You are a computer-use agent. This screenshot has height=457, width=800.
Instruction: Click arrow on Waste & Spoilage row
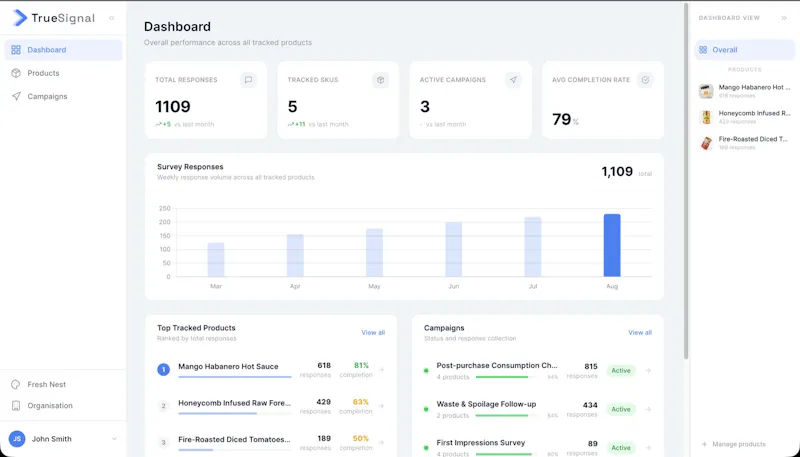pyautogui.click(x=648, y=409)
